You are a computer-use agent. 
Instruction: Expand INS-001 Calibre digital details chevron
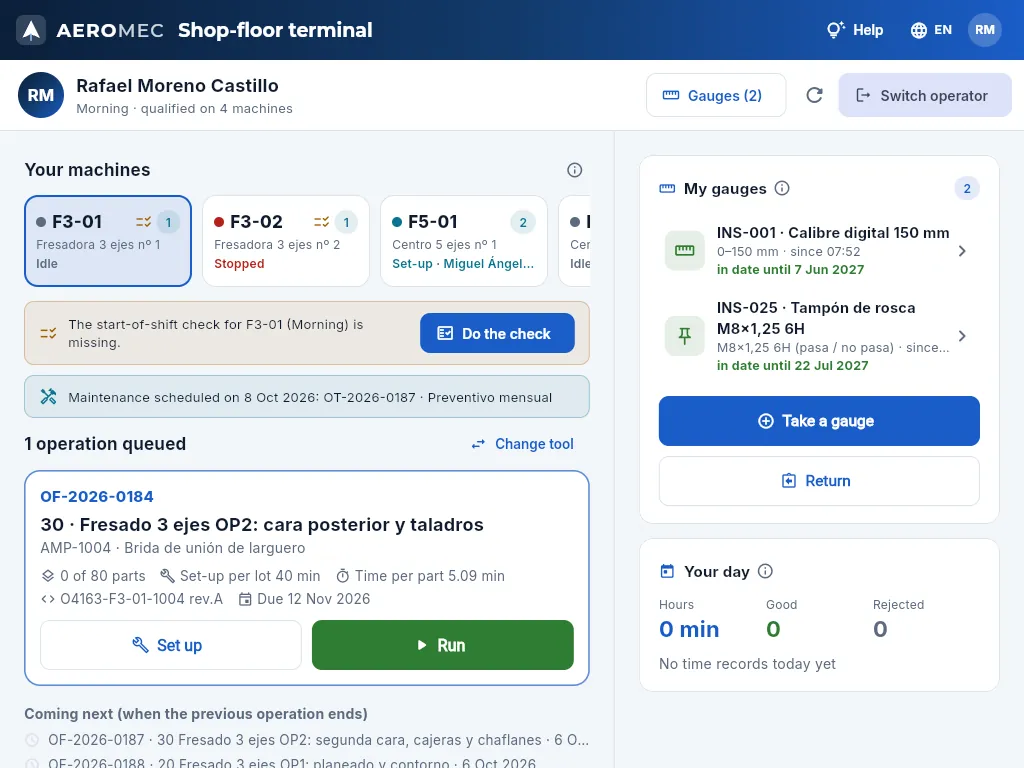click(x=961, y=251)
